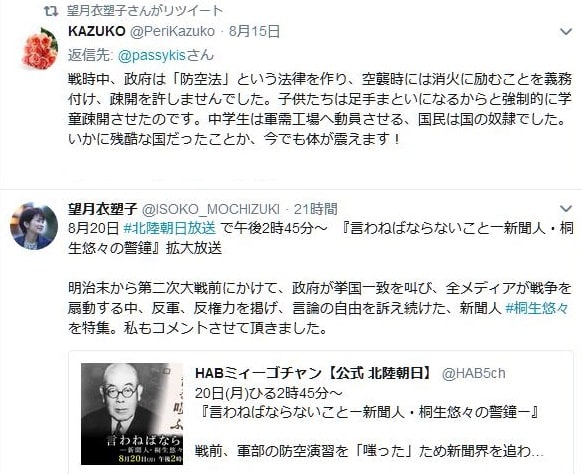Open 望月衣塑子's profile photo avatar
The height and width of the screenshot is (474, 582).
coord(34,226)
